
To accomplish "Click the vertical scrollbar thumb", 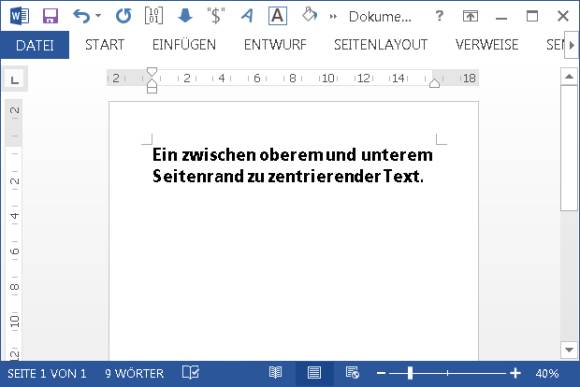I will click(x=569, y=148).
